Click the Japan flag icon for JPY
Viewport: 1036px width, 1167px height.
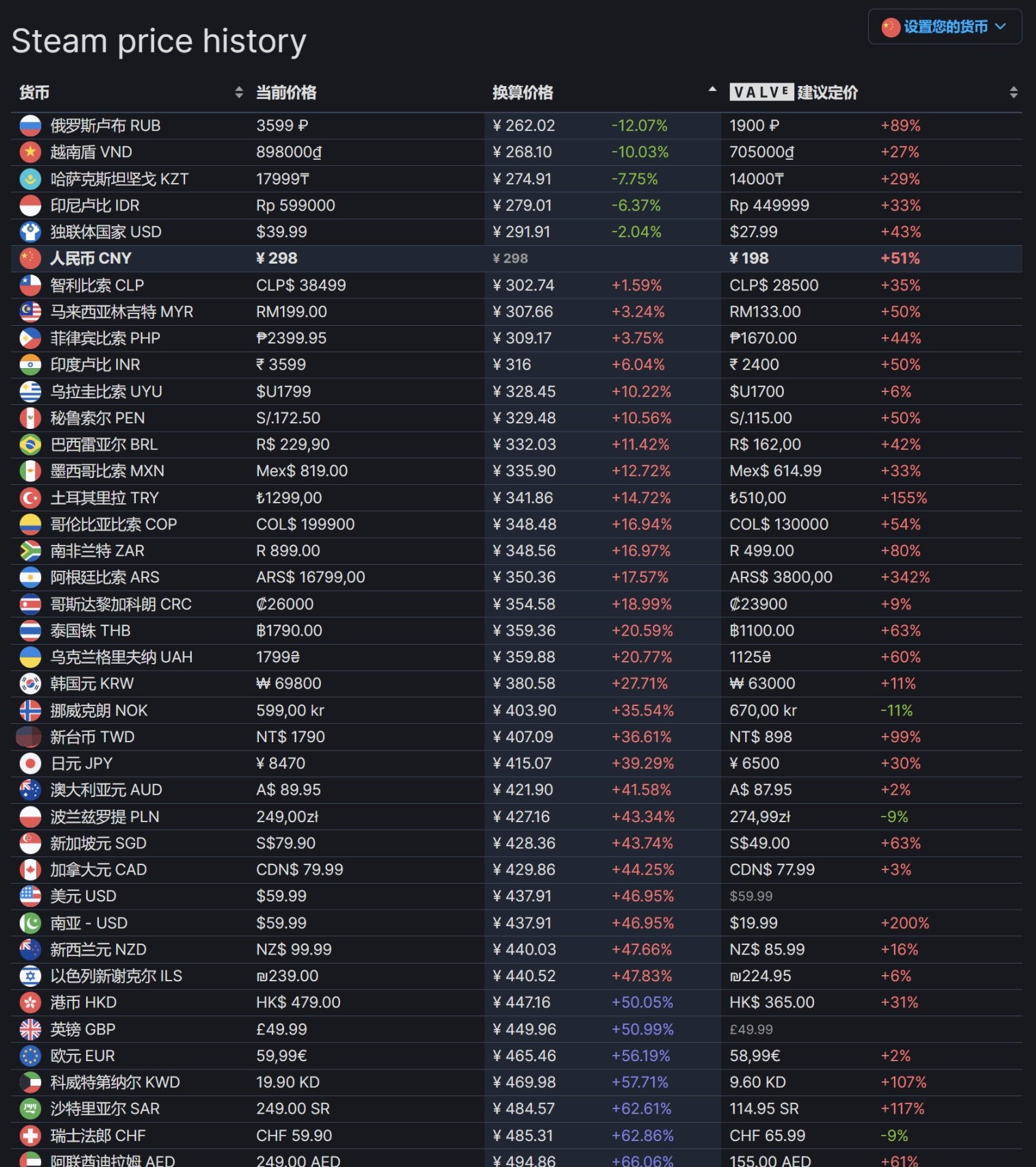(30, 763)
